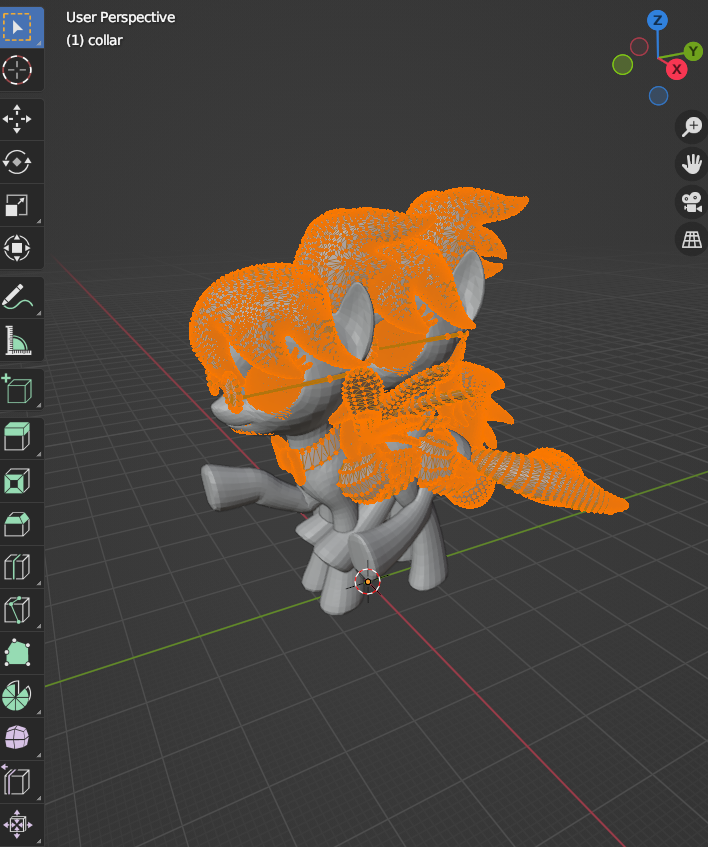Click the hand pan view button
The image size is (708, 847).
pyautogui.click(x=692, y=164)
